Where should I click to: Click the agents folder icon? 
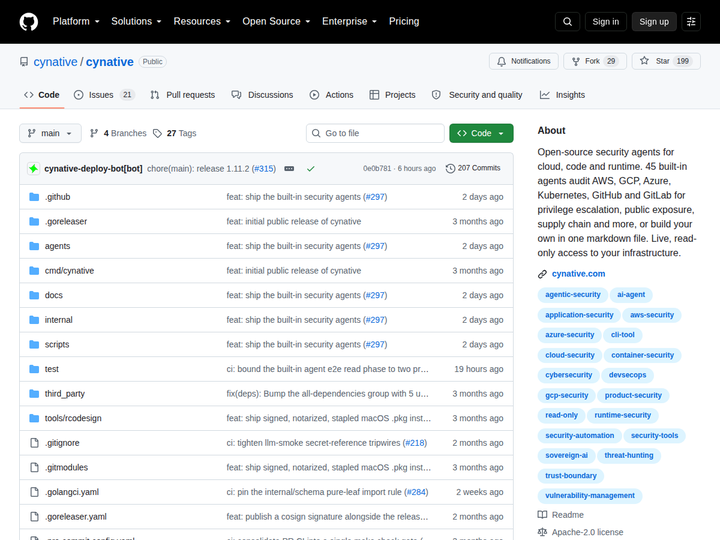[34, 246]
